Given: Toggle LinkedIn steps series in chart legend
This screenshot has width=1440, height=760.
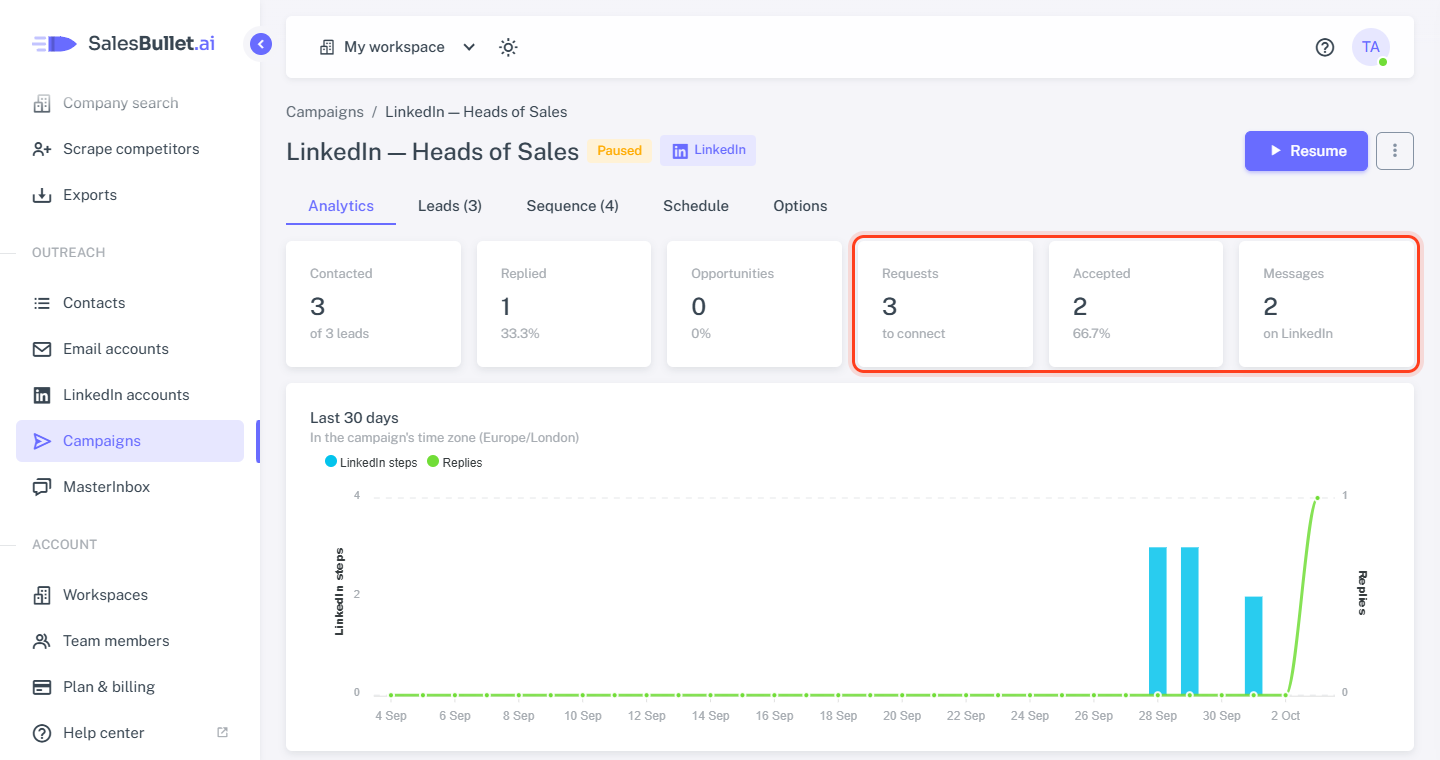Looking at the screenshot, I should tap(371, 462).
